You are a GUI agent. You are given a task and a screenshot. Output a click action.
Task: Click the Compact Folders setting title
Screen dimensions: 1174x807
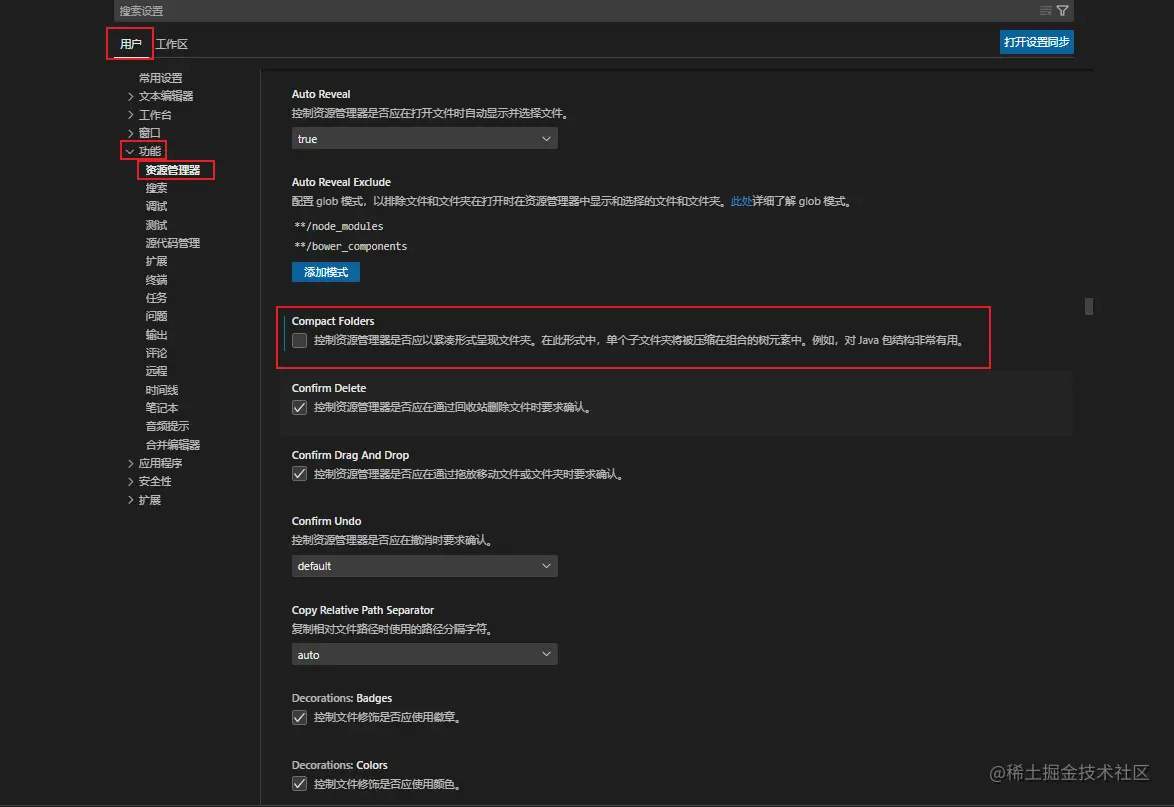pos(333,321)
